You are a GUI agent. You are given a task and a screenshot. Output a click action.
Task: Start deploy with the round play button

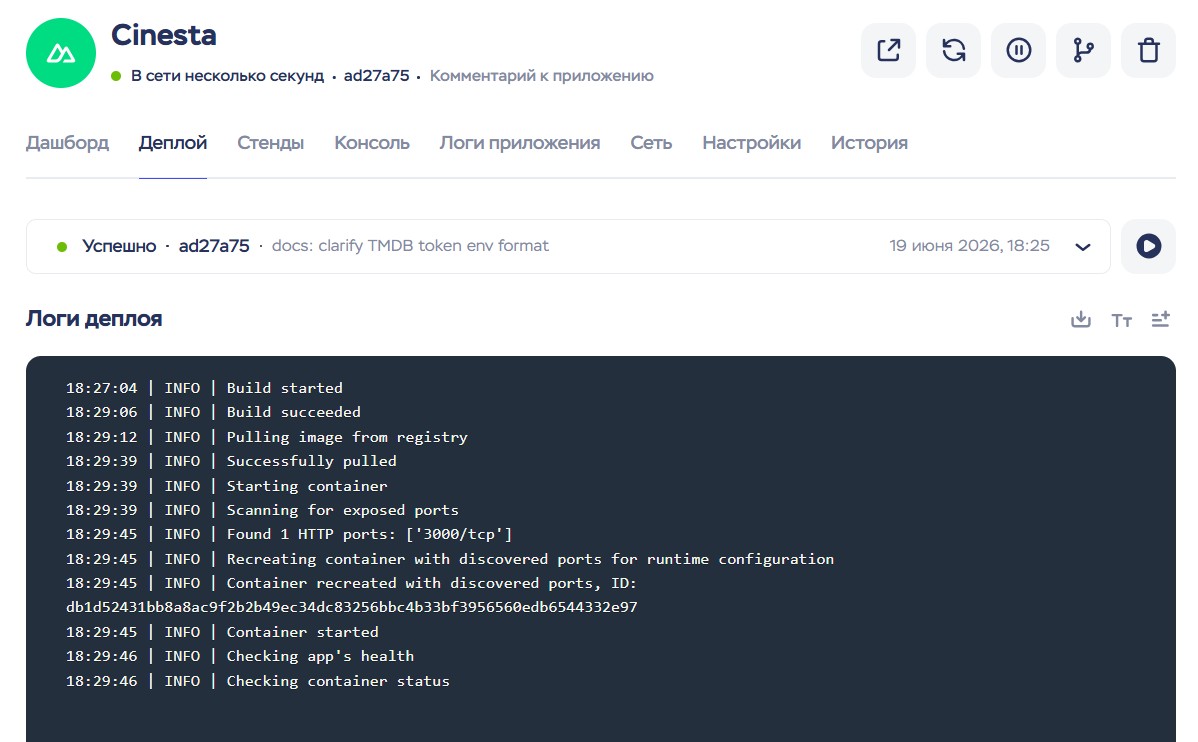(1148, 246)
